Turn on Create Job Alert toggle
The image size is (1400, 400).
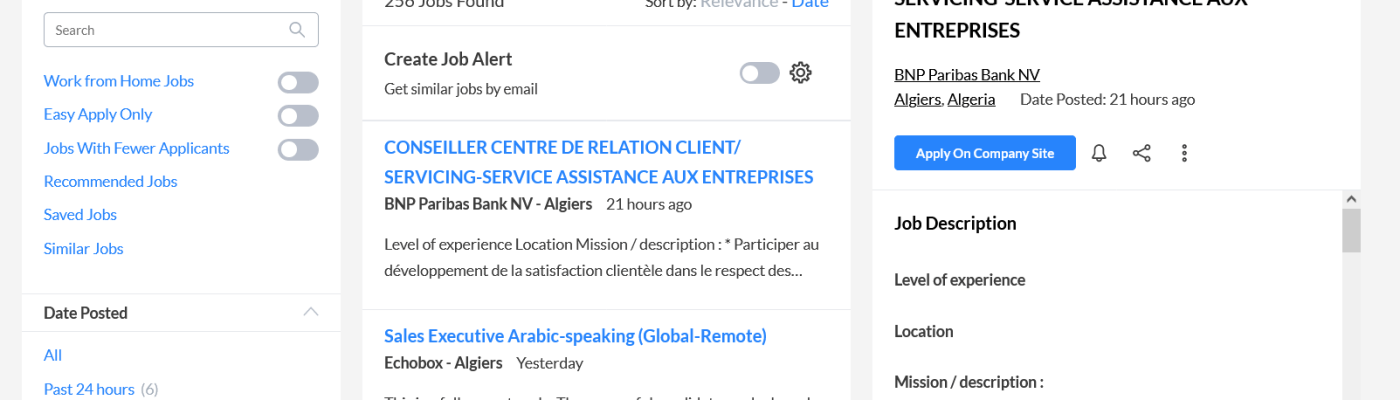760,73
